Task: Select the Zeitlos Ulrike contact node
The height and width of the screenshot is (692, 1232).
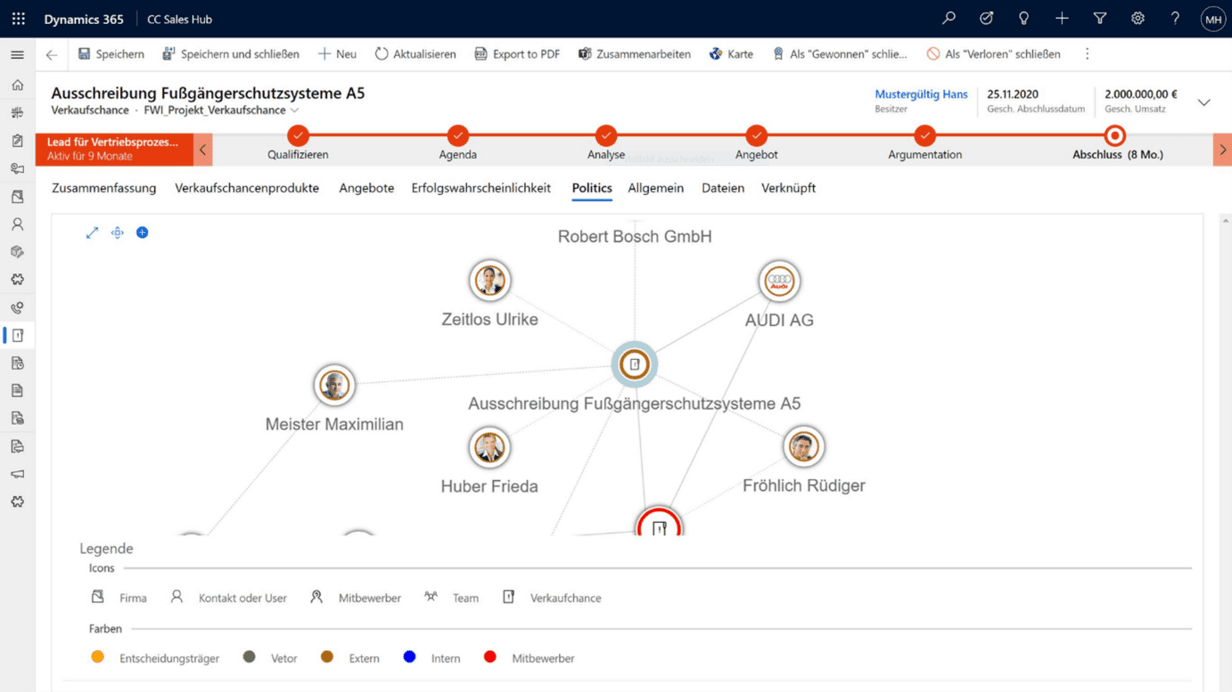Action: click(x=489, y=281)
